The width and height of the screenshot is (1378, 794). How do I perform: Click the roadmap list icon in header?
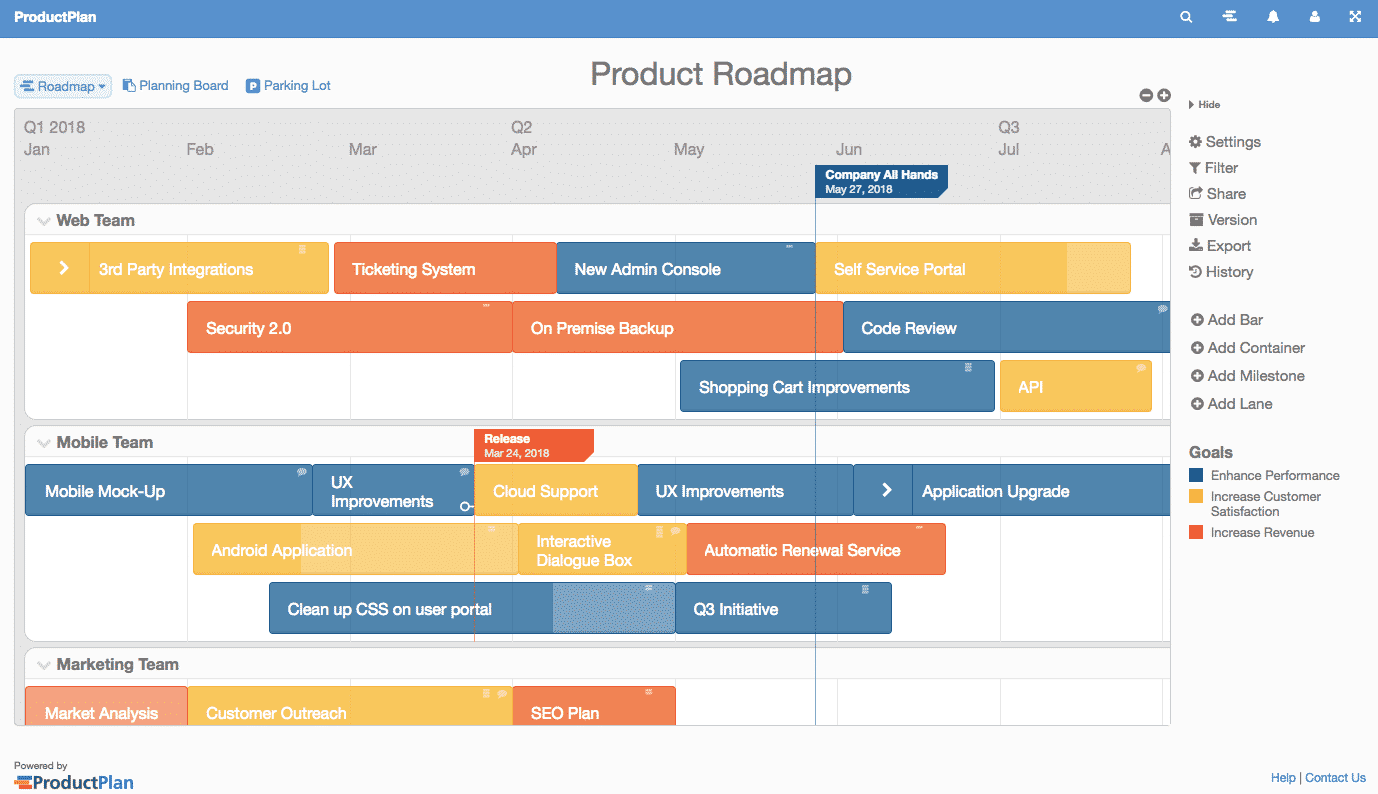[x=1229, y=16]
